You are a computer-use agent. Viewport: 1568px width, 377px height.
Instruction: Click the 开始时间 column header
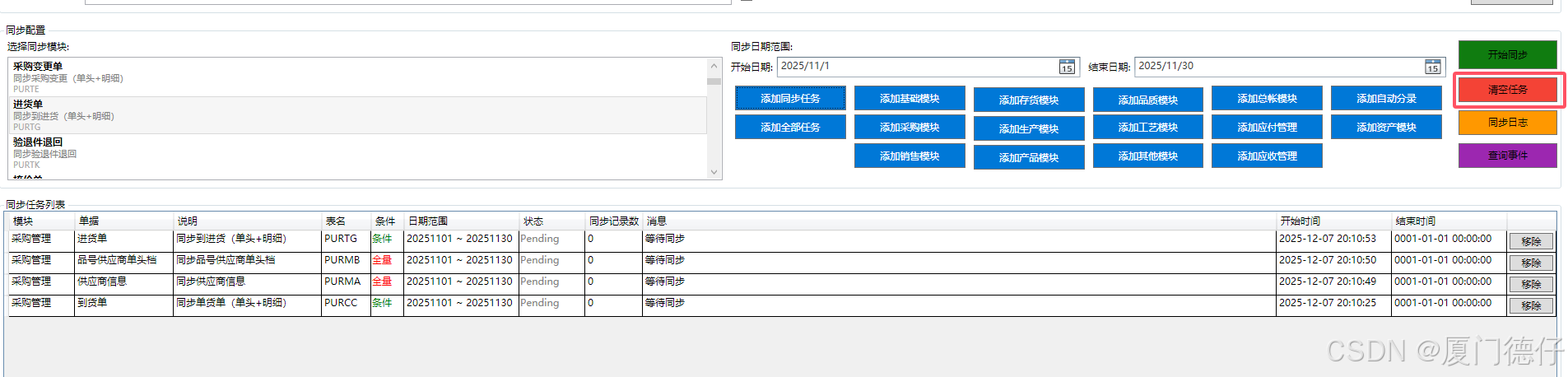pos(1333,221)
